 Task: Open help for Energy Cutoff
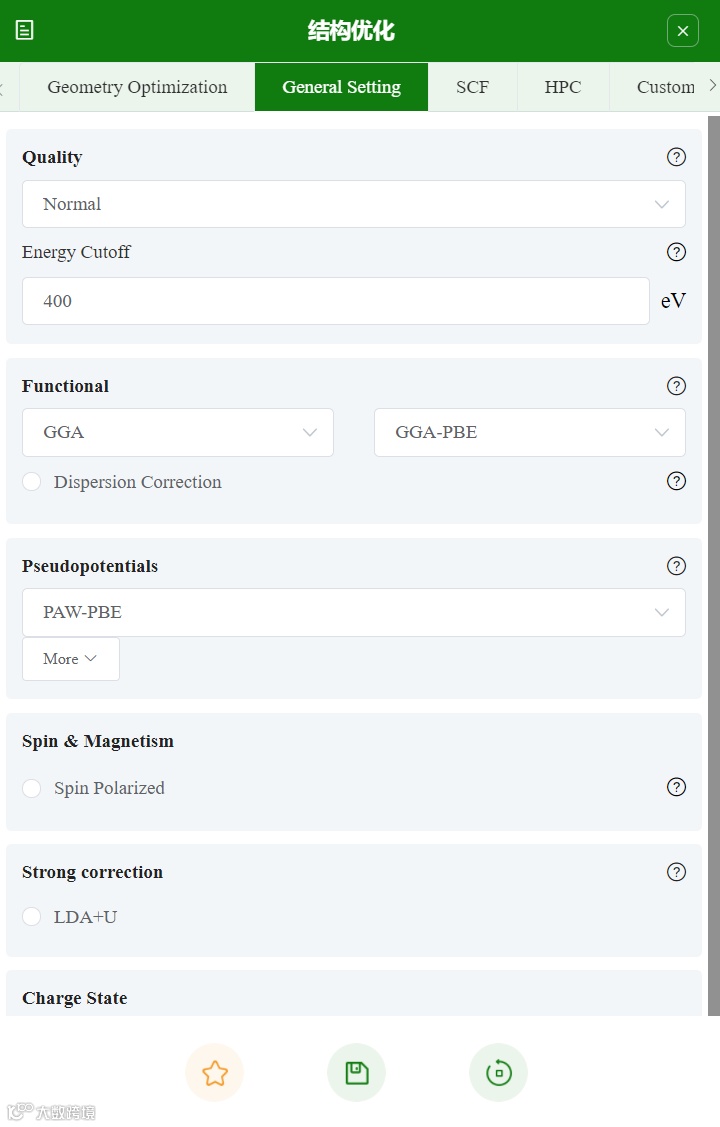[676, 252]
